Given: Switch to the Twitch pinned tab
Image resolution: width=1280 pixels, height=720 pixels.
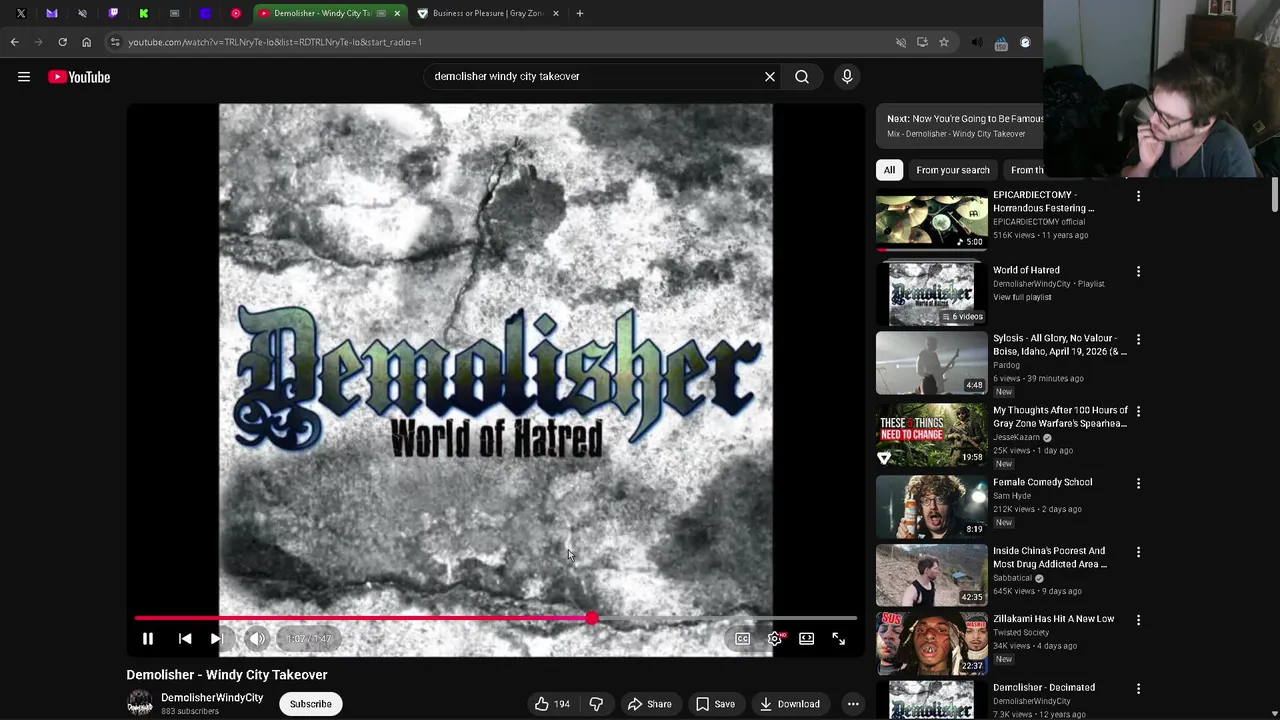Looking at the screenshot, I should click(113, 13).
